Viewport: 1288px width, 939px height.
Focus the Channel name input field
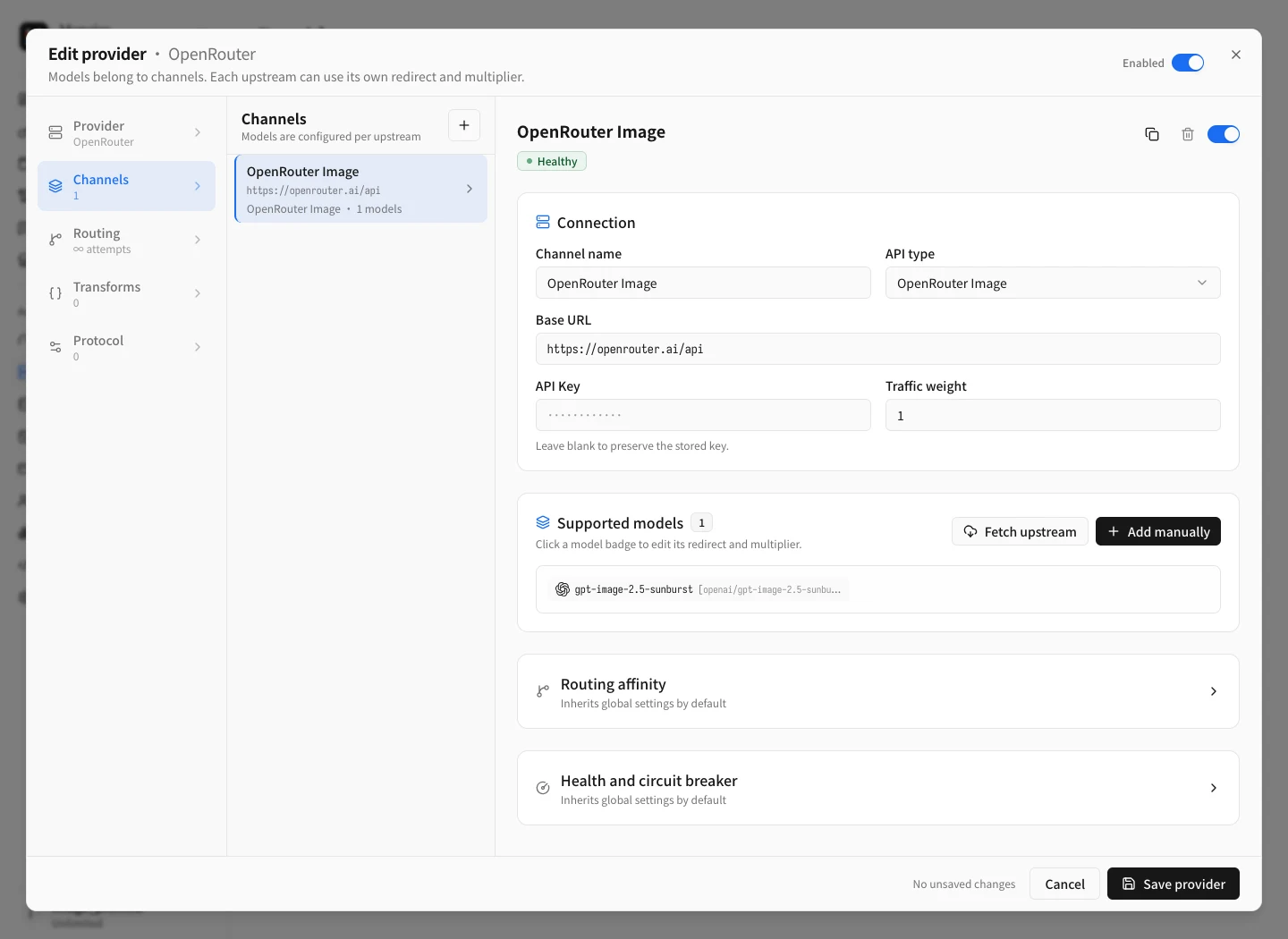pyautogui.click(x=703, y=283)
